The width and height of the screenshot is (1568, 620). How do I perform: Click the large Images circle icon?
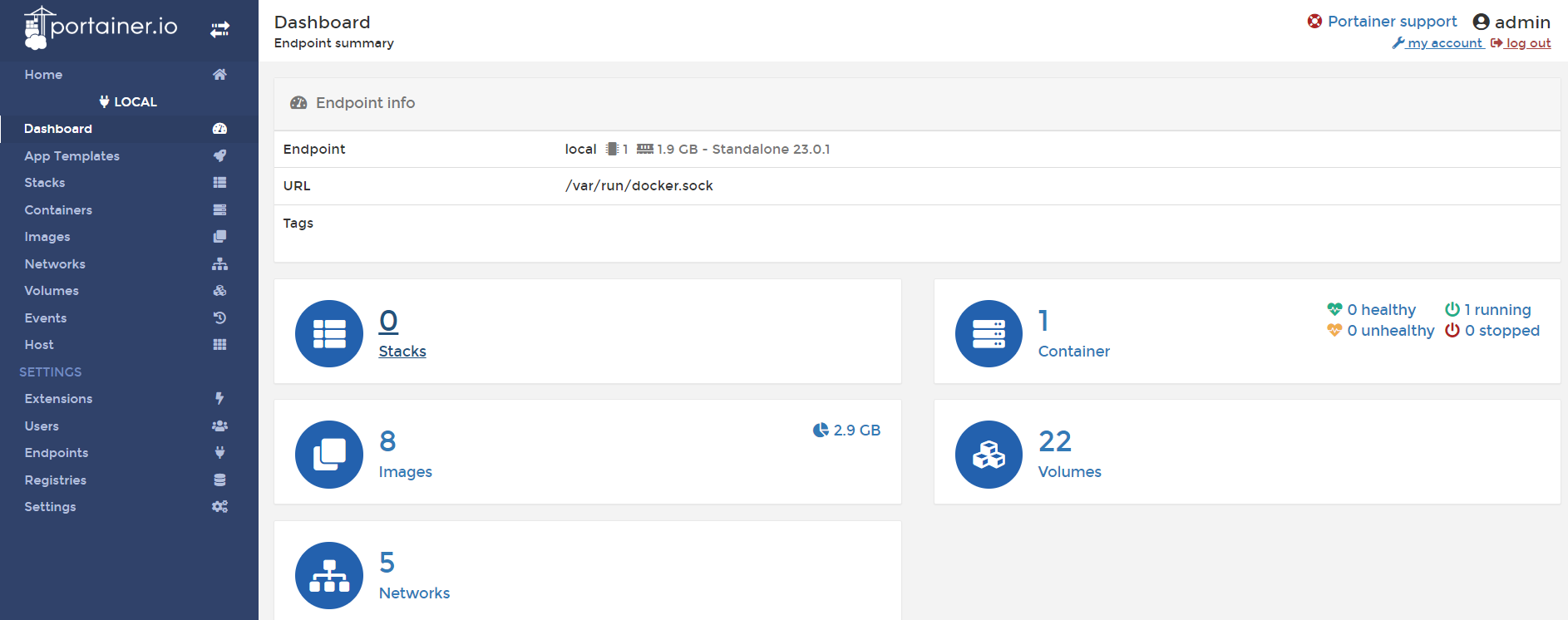(329, 455)
